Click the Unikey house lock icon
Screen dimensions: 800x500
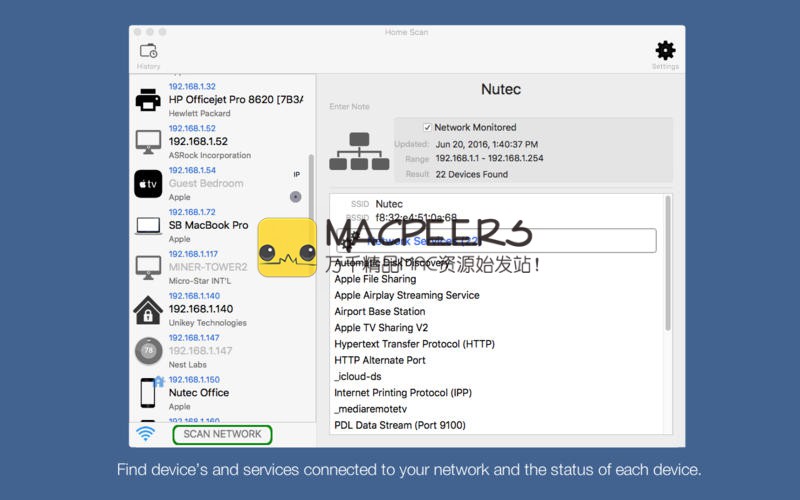(x=148, y=310)
